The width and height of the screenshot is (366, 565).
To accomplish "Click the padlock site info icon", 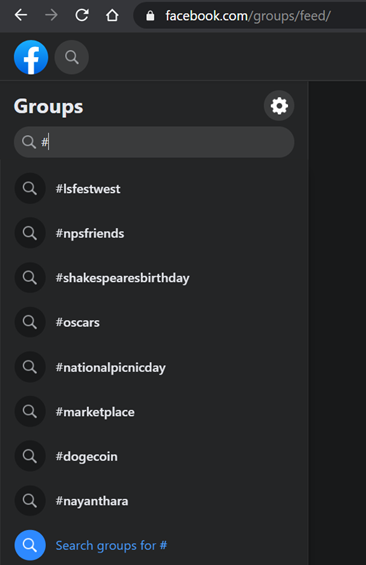I will 150,15.
